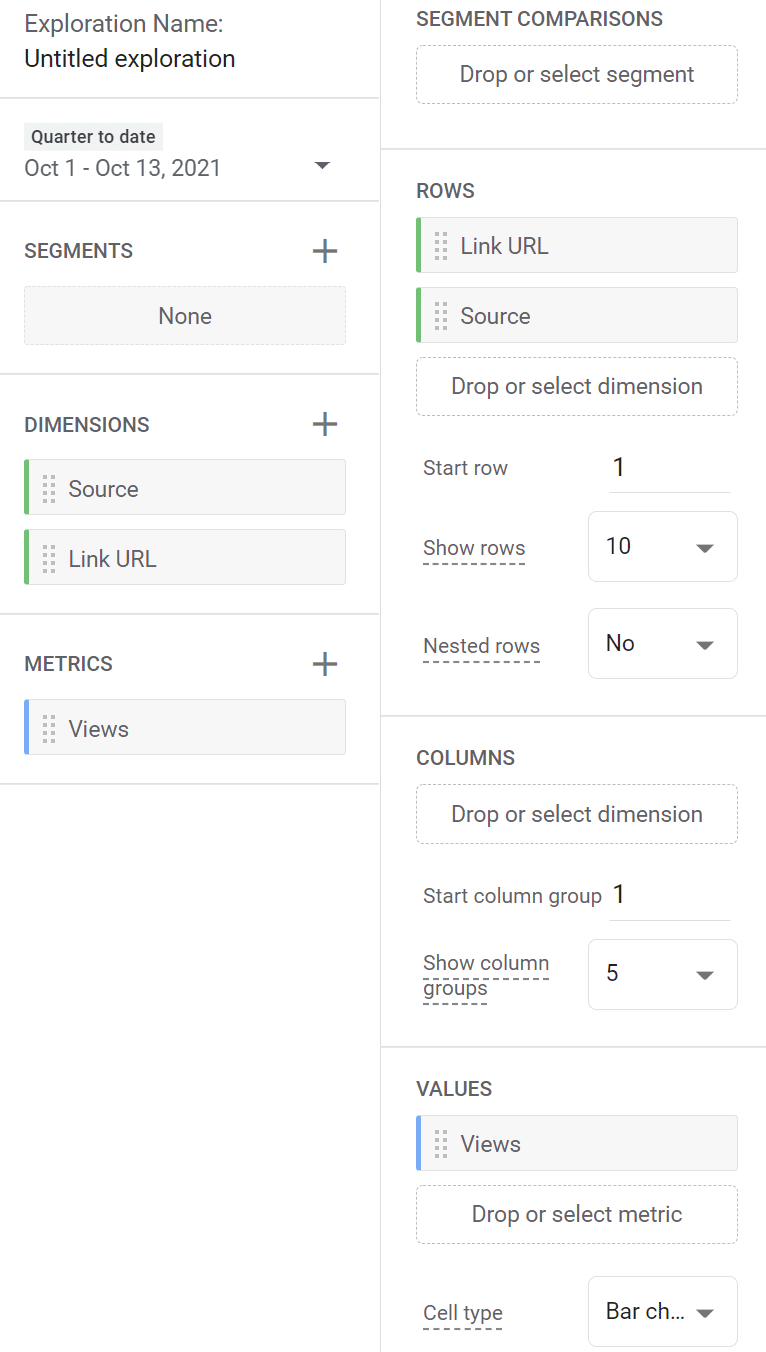
Task: Click drag handle of Source dimension in Dimensions
Action: point(49,489)
